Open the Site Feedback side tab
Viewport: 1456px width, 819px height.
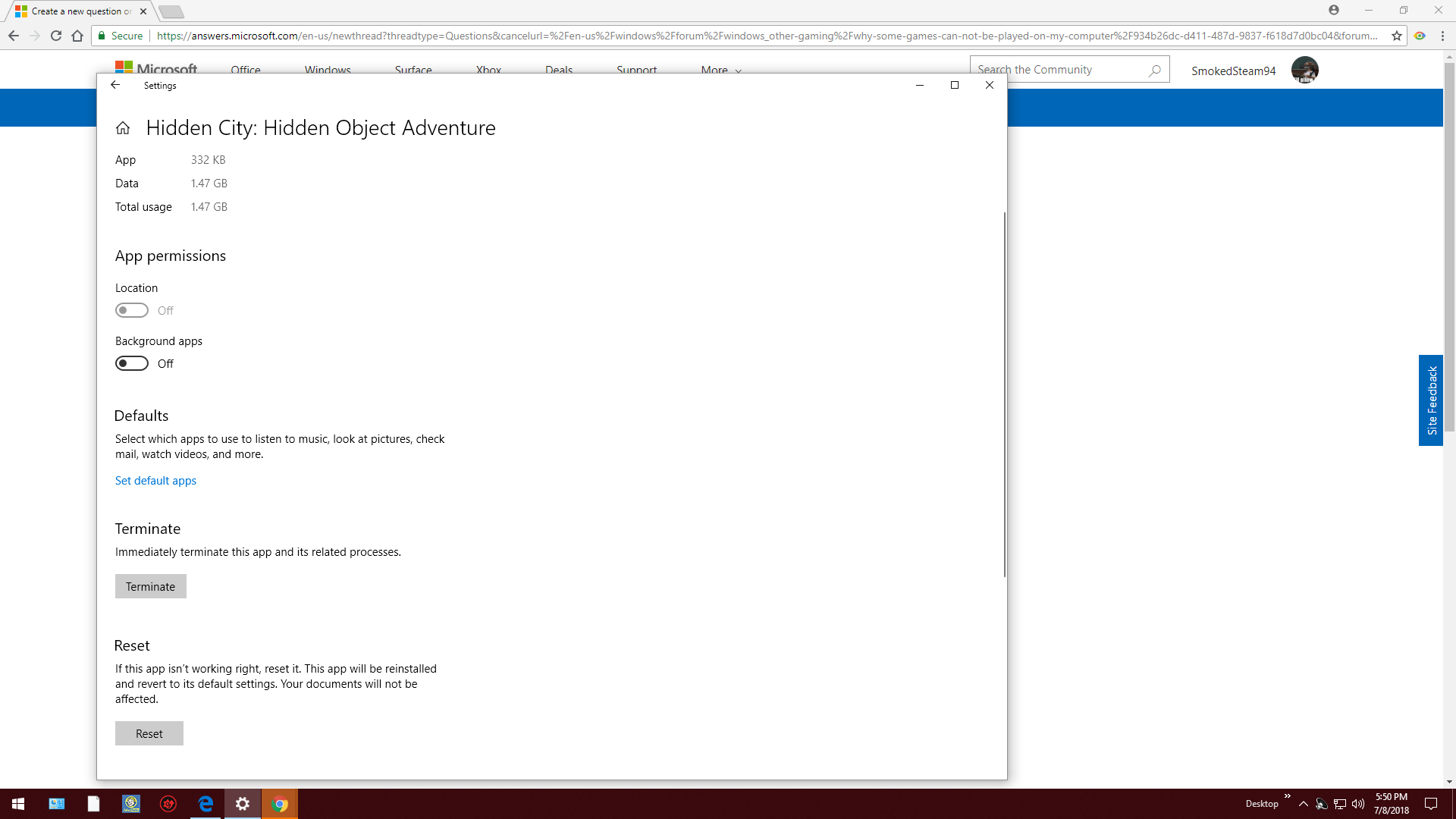point(1431,400)
